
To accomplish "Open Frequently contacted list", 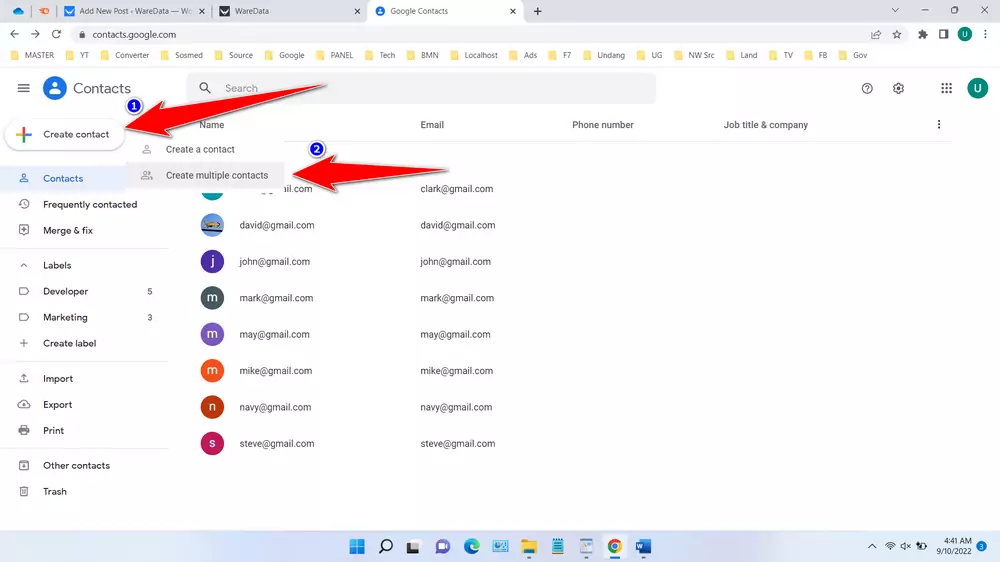I will pos(90,205).
